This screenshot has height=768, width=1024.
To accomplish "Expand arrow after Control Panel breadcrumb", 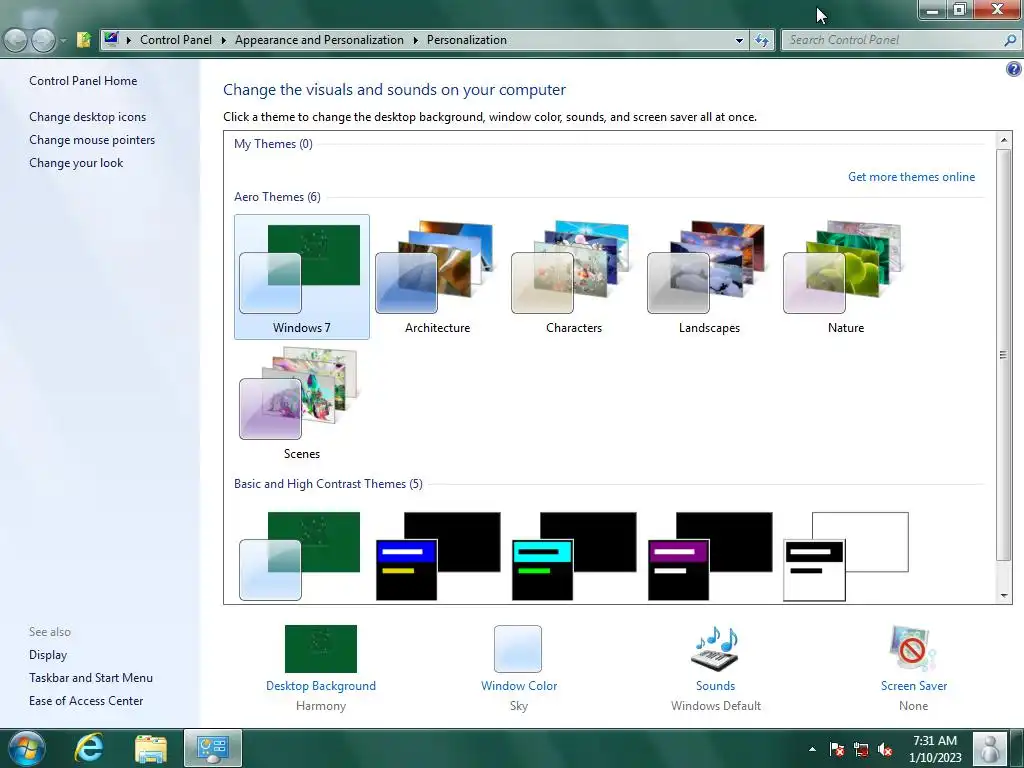I will tap(223, 40).
